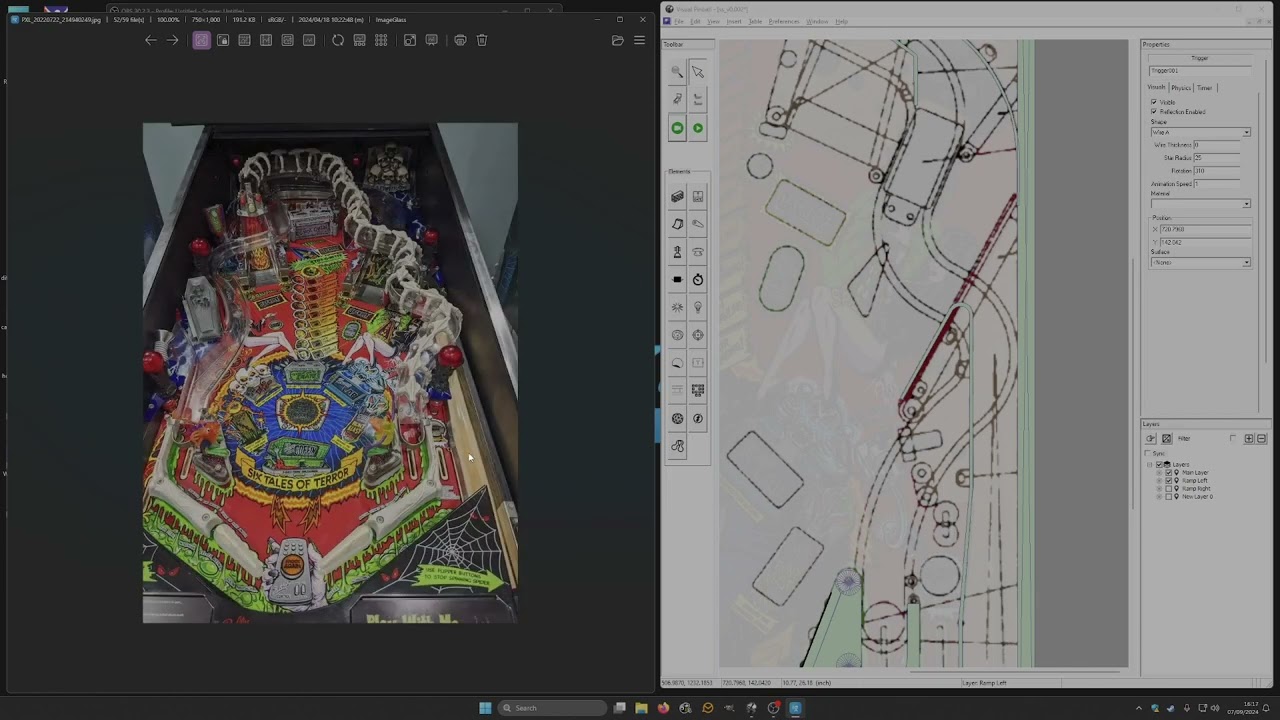The height and width of the screenshot is (720, 1280).
Task: Delete the image using the trash icon
Action: [x=482, y=40]
